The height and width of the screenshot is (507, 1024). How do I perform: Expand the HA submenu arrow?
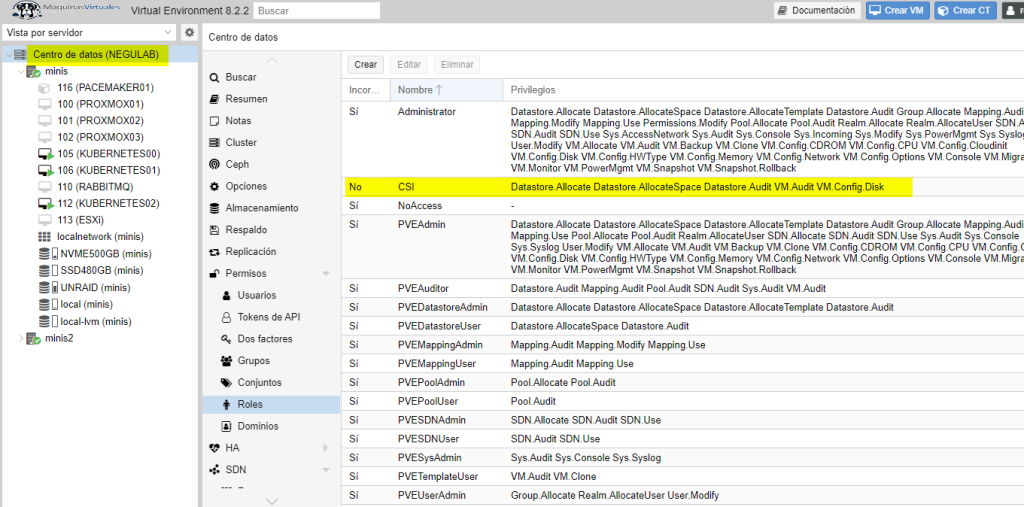point(325,448)
